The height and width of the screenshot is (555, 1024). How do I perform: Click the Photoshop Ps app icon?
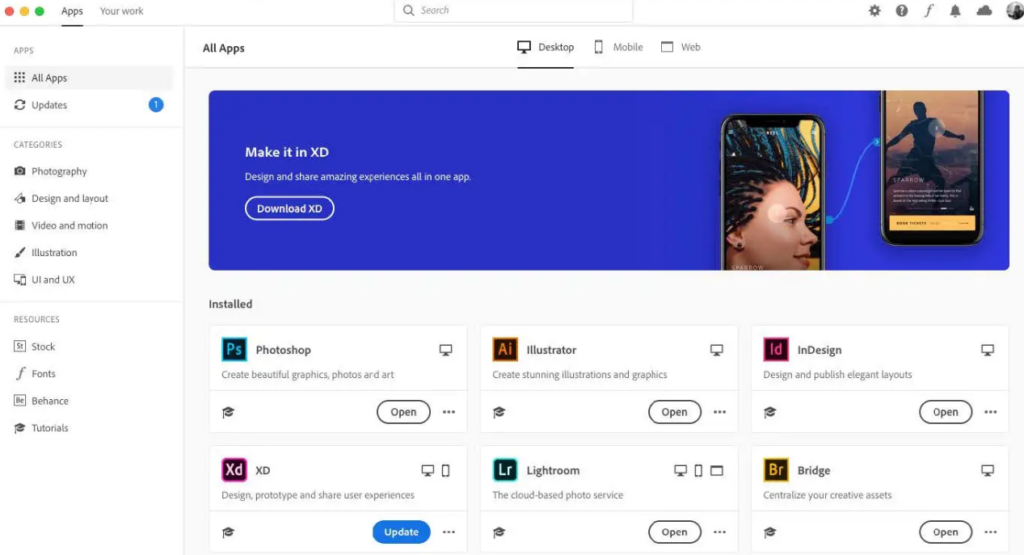(234, 349)
